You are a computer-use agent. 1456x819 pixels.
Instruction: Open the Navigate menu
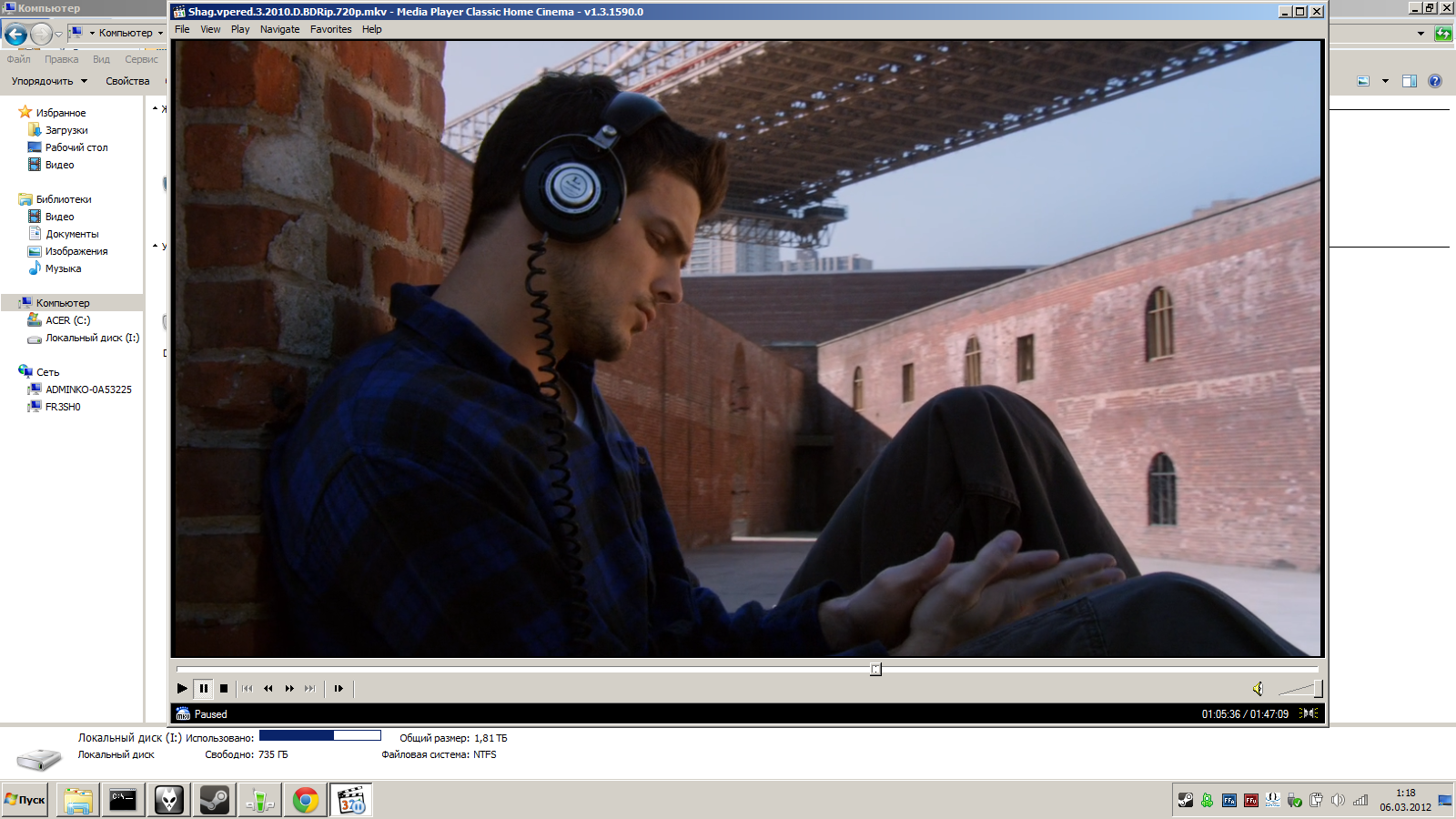(279, 29)
